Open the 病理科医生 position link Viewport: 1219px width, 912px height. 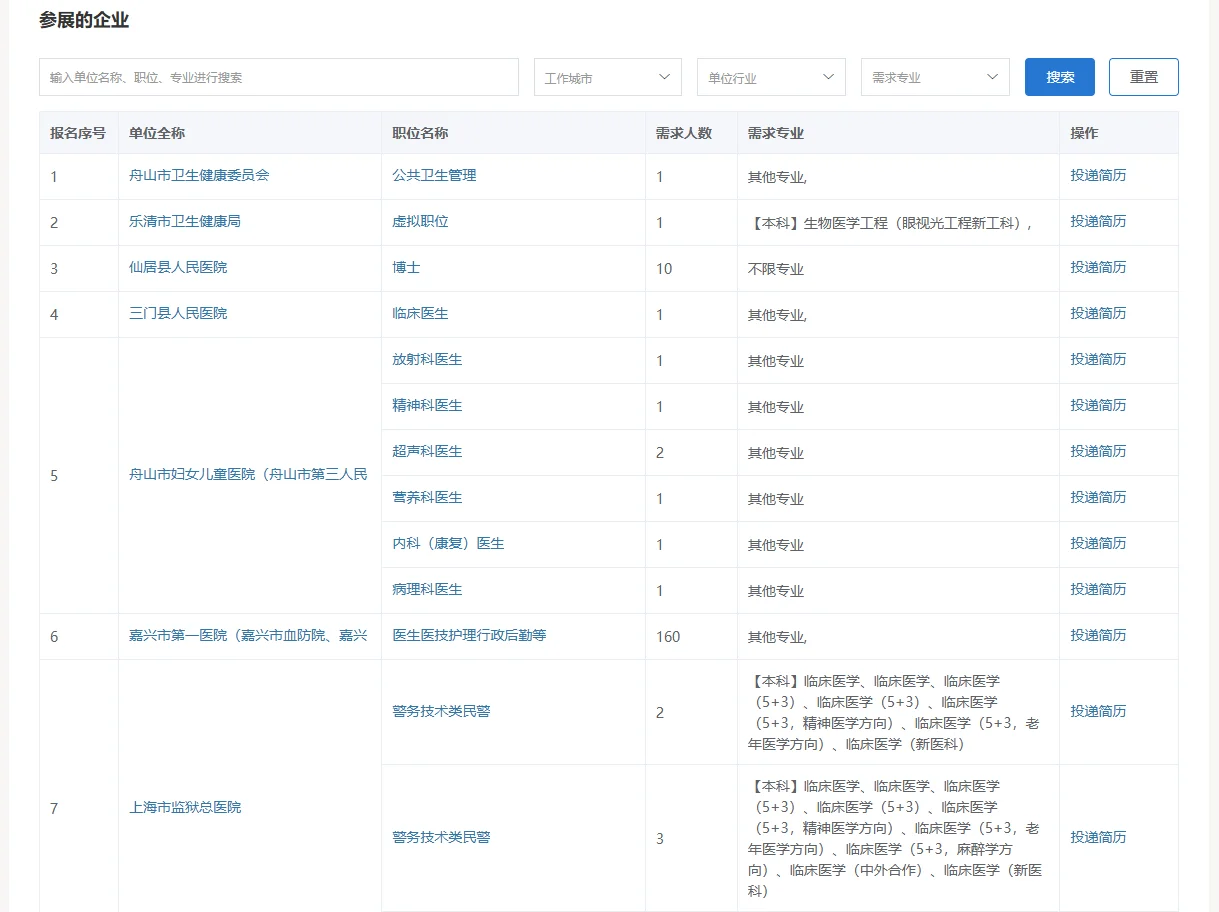pyautogui.click(x=428, y=590)
